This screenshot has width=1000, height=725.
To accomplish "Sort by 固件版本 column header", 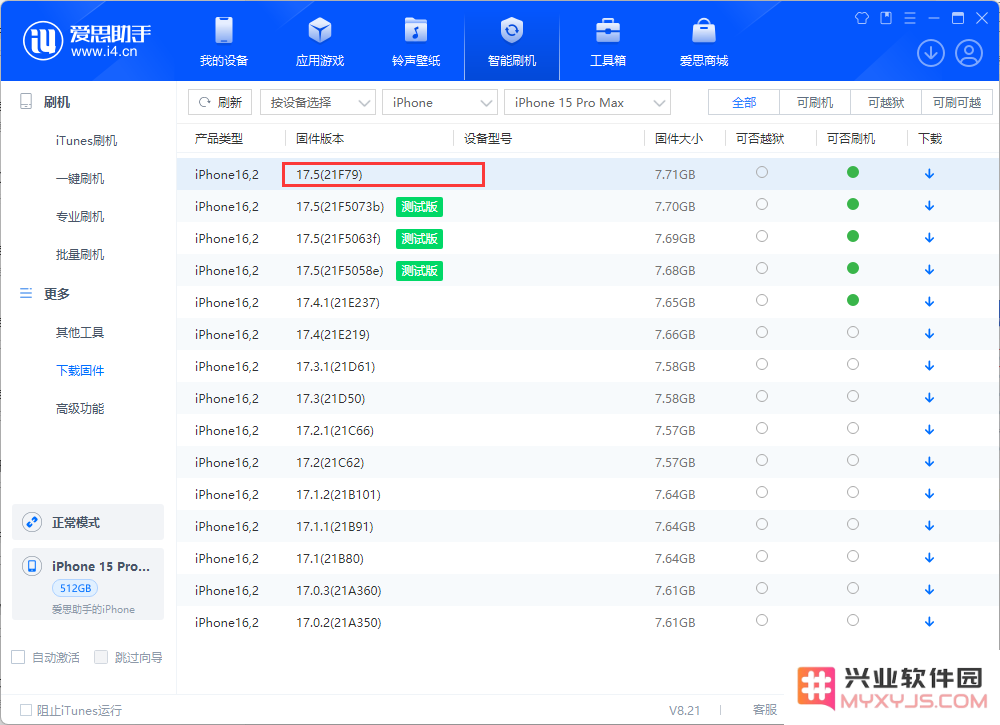I will [320, 138].
